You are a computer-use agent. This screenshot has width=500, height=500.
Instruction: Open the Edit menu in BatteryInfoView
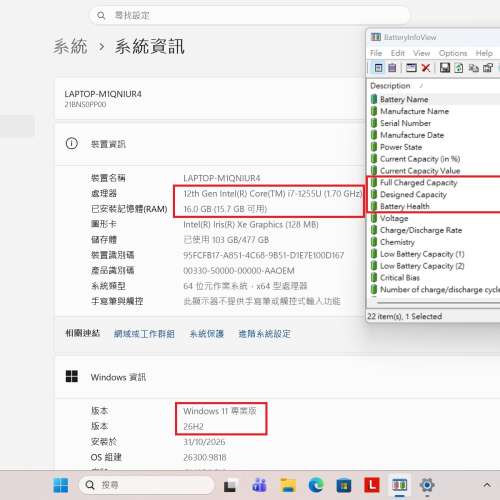click(397, 53)
